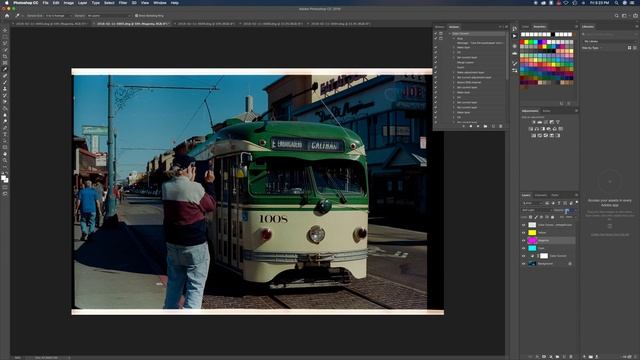
Task: Select the Cyan layer thumbnail
Action: (x=532, y=248)
